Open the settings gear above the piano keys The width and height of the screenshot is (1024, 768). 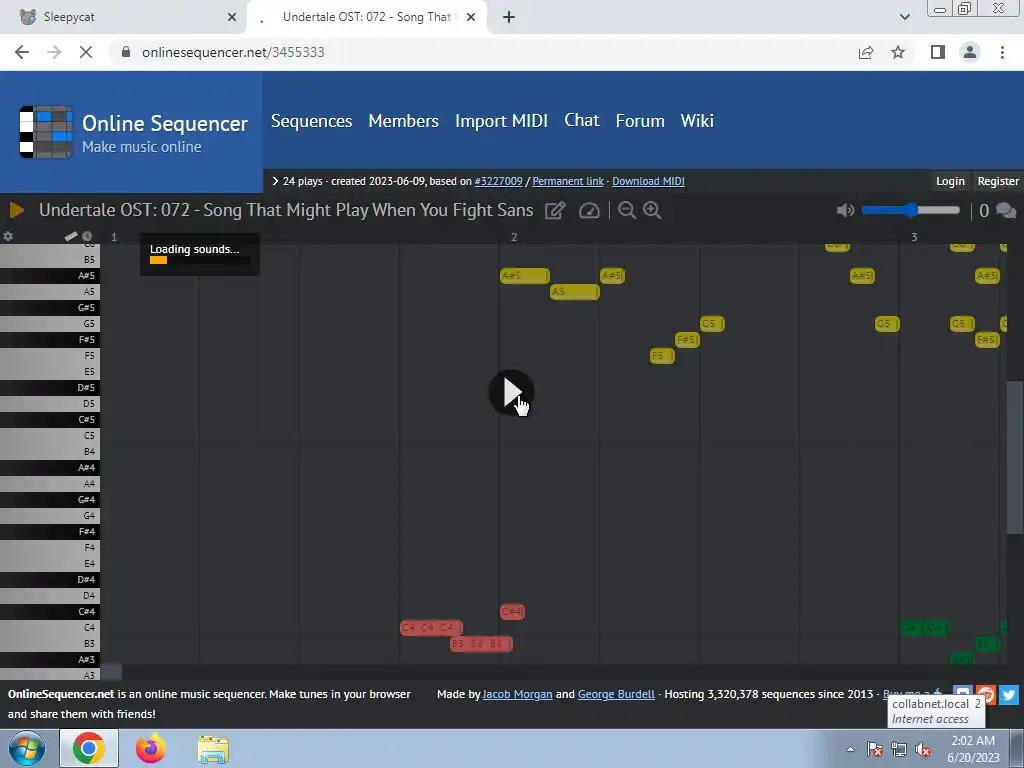[8, 236]
